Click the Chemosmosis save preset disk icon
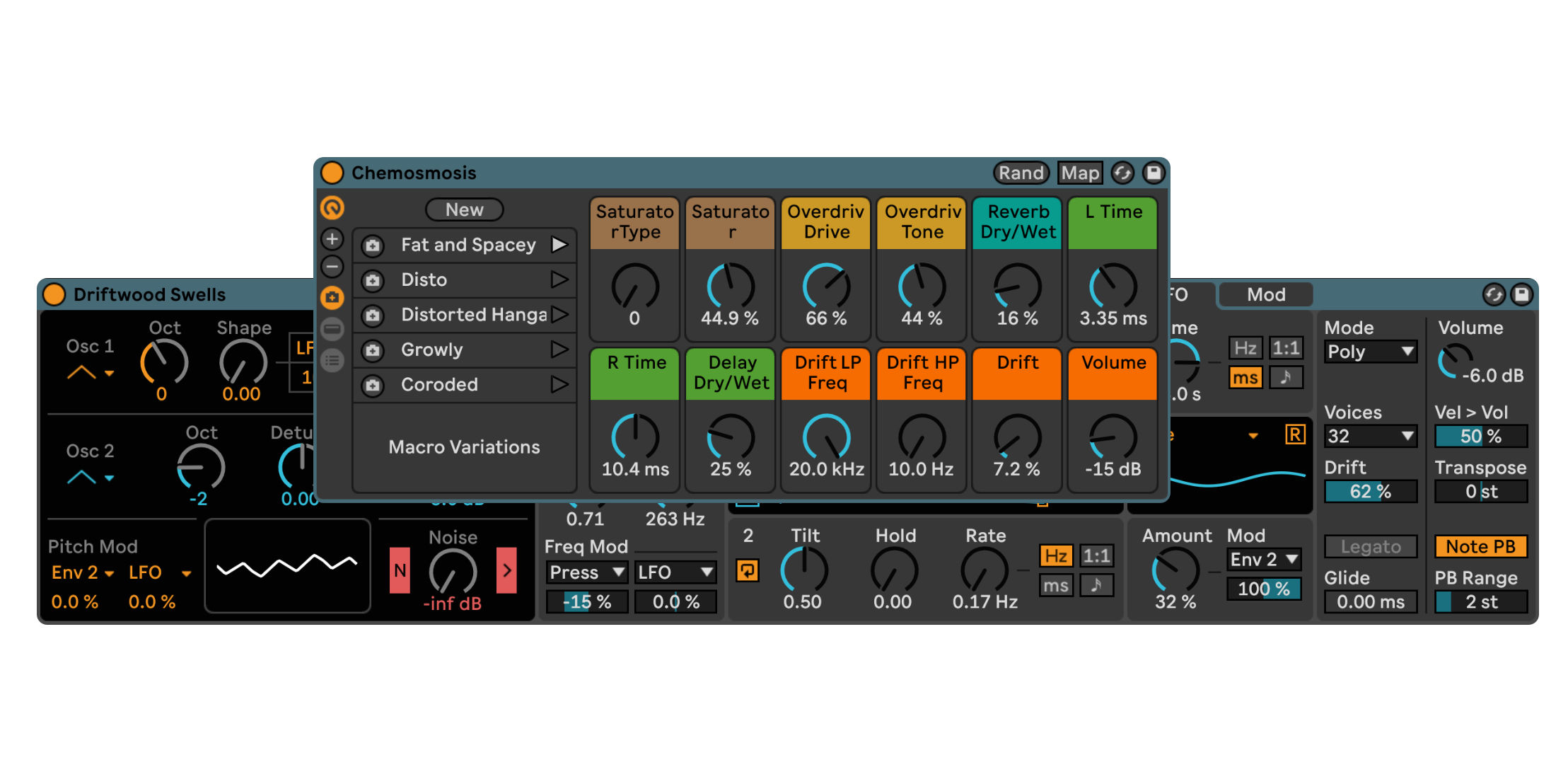The width and height of the screenshot is (1568, 784). pos(1153,173)
